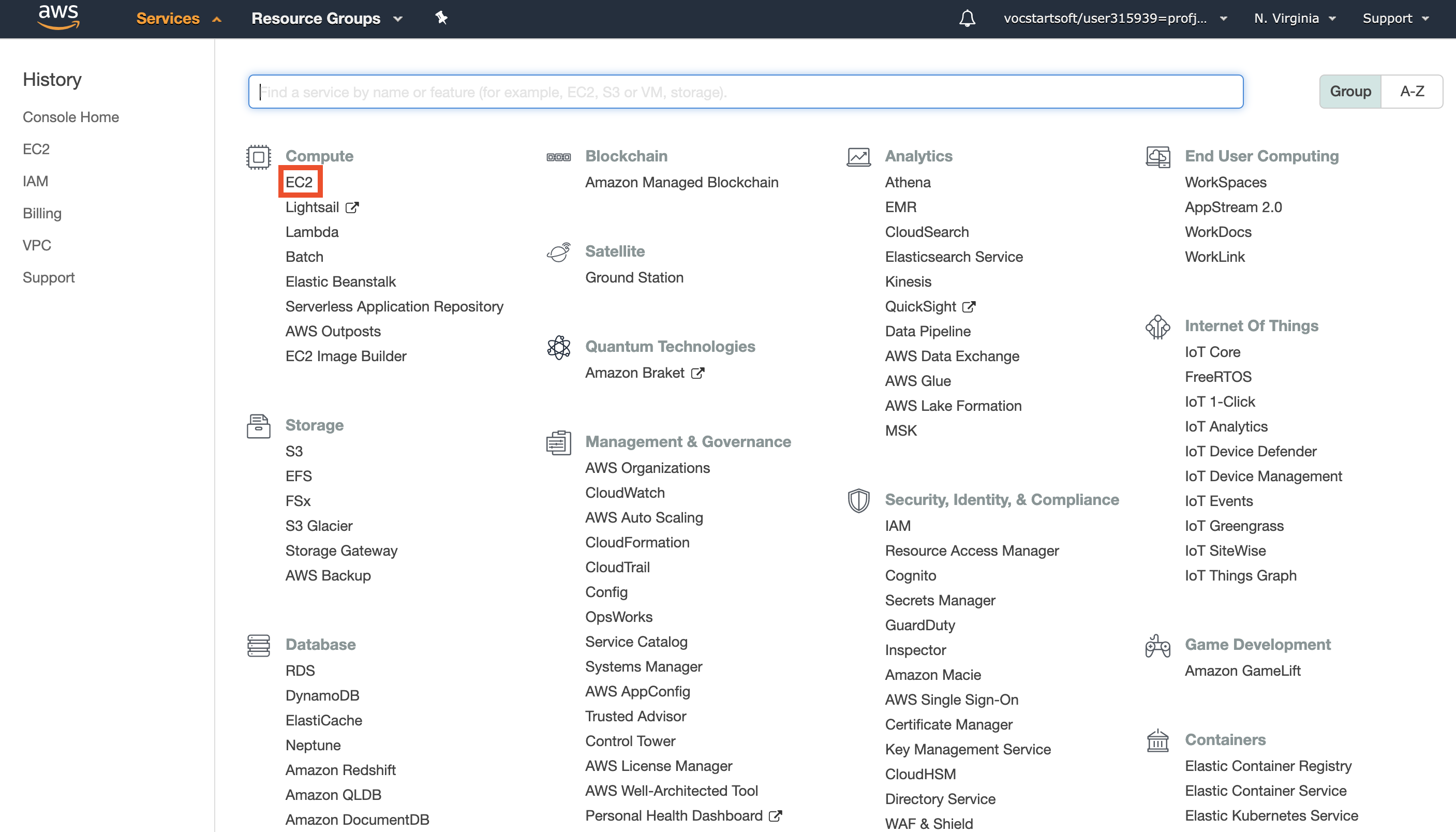Click the Quantum Technologies atom icon

click(558, 347)
